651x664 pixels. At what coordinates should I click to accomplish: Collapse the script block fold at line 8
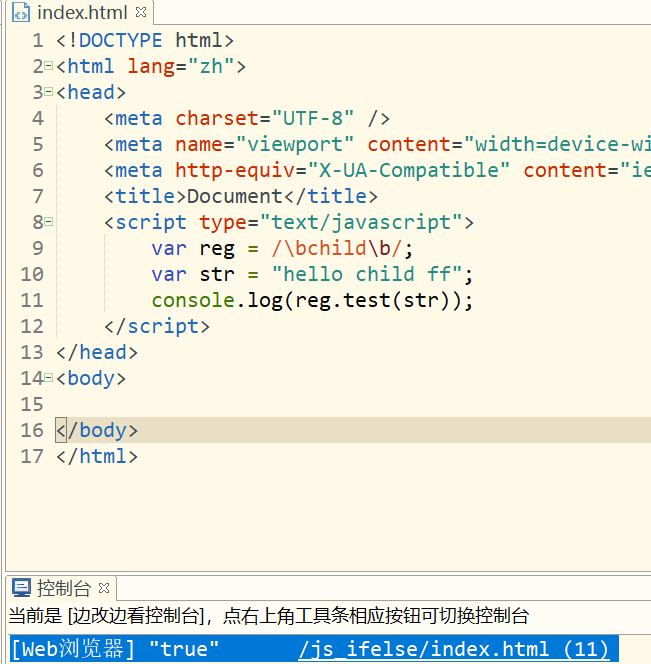[x=49, y=221]
